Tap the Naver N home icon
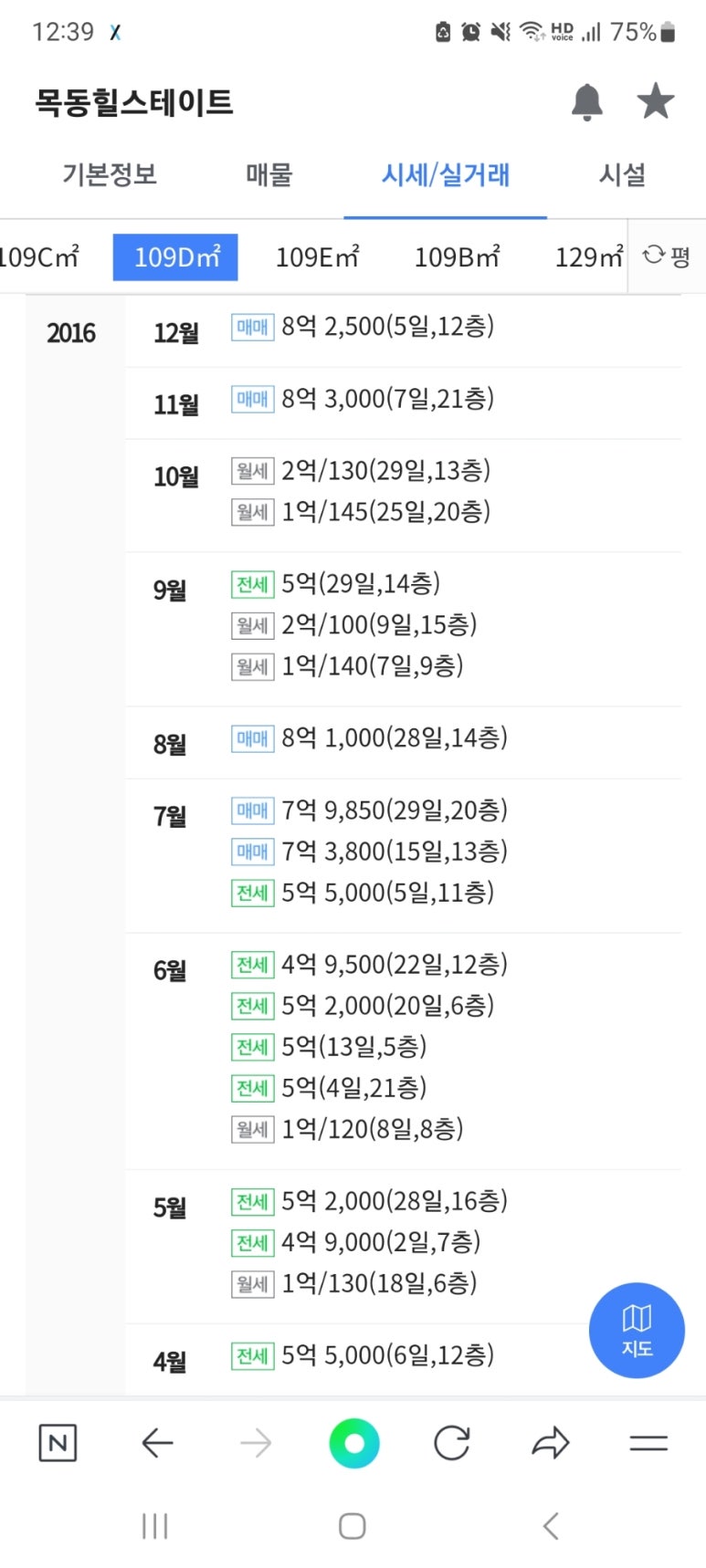Viewport: 706px width, 1568px height. [x=58, y=1443]
